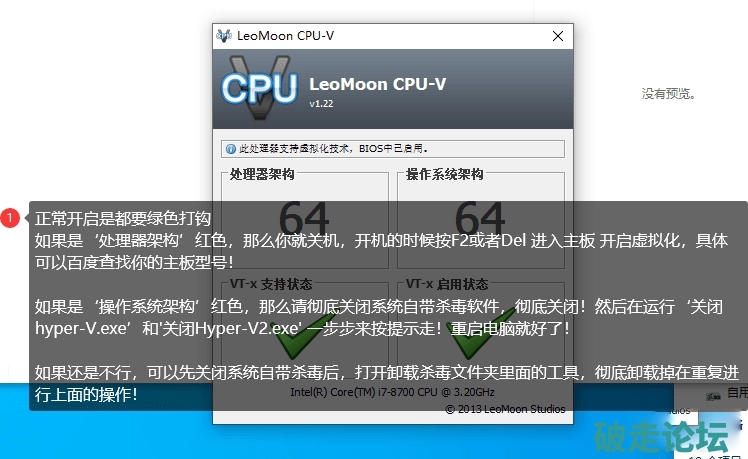Click the large CPU-V logo in the banner
748x459 pixels.
click(x=260, y=88)
